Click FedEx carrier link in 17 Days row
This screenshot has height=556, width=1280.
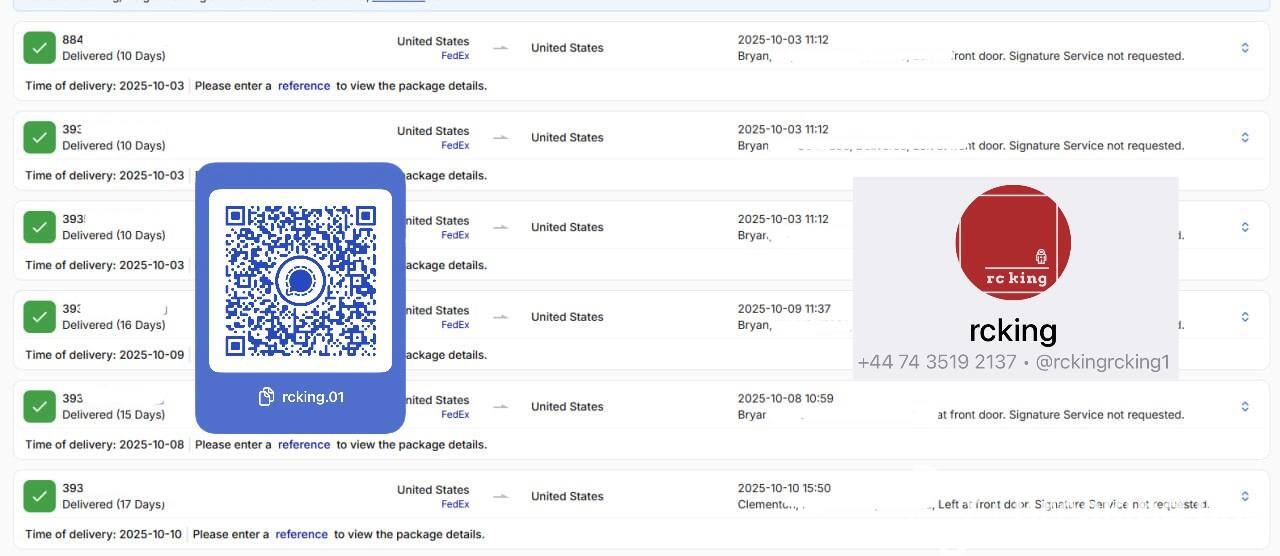coord(455,504)
